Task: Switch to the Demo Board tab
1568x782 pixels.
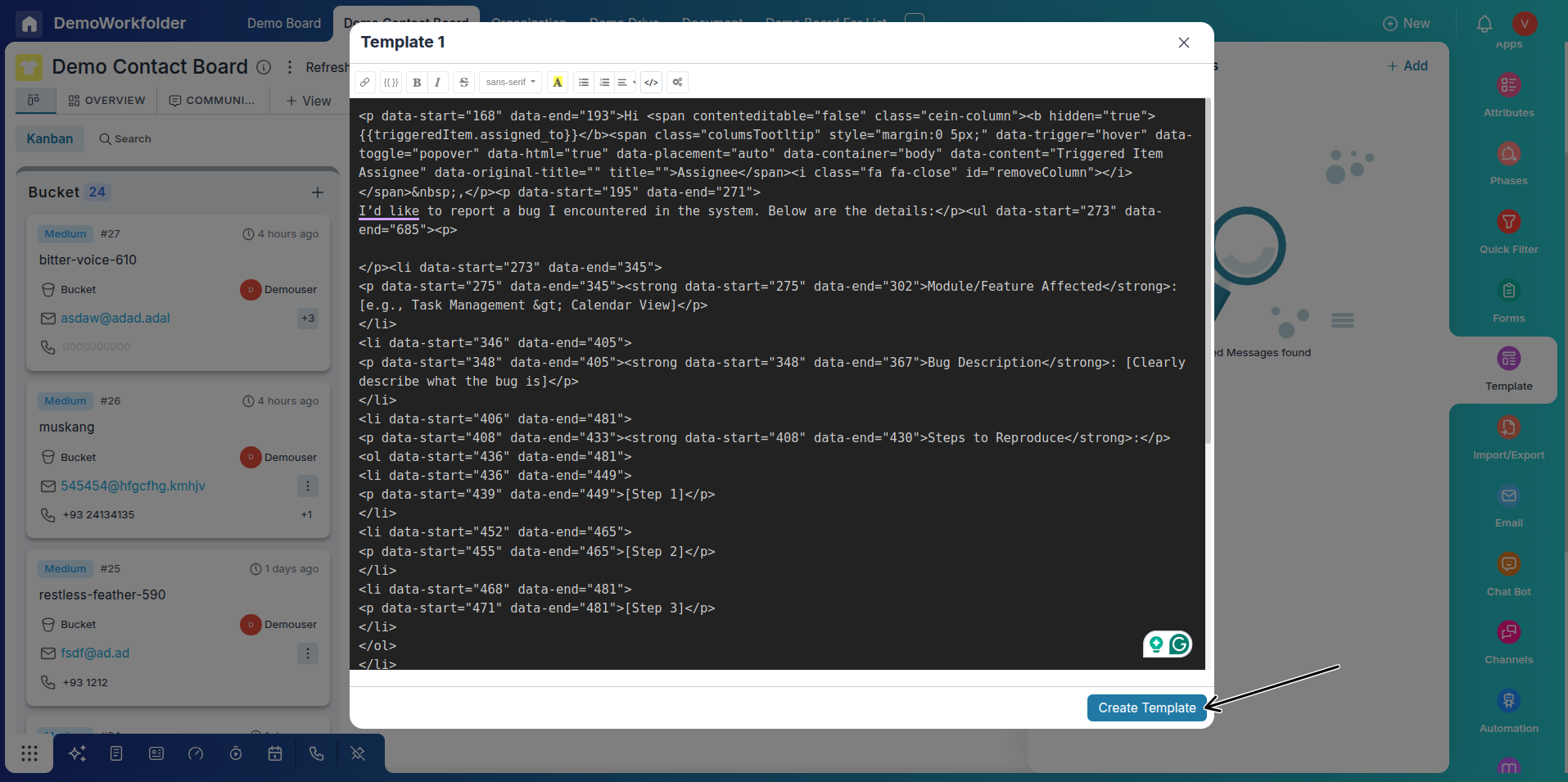Action: pyautogui.click(x=284, y=23)
